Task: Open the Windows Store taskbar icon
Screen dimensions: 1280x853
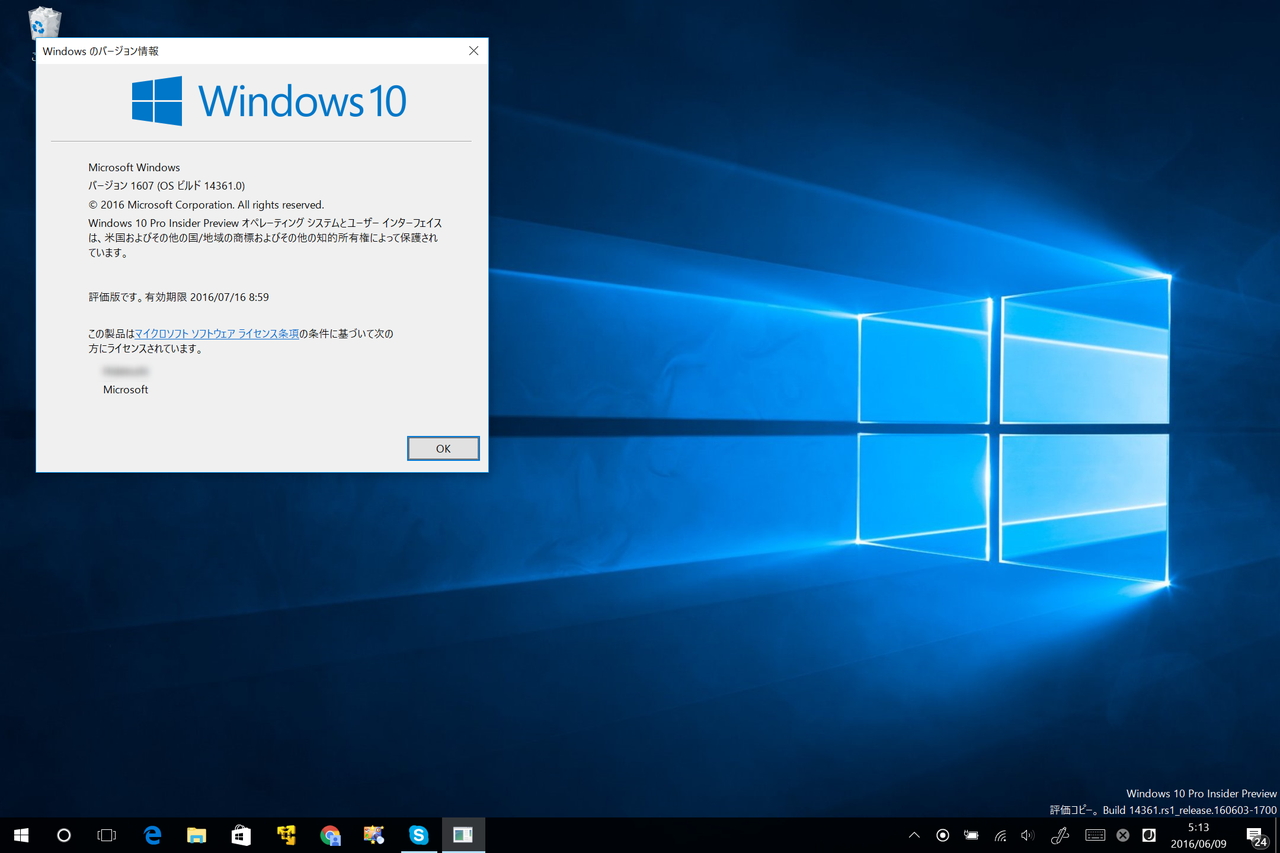Action: coord(241,835)
